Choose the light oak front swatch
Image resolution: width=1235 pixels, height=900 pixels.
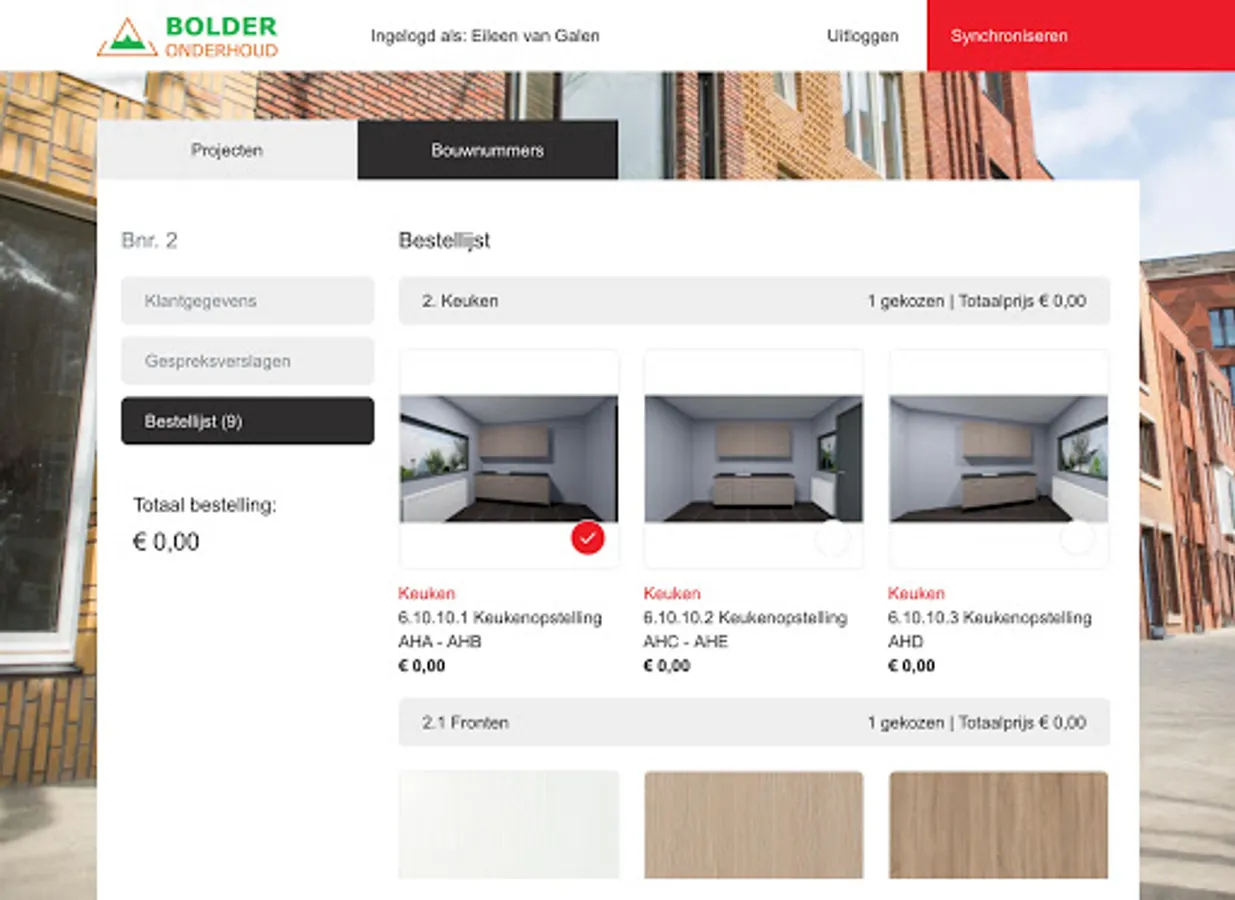click(x=754, y=825)
